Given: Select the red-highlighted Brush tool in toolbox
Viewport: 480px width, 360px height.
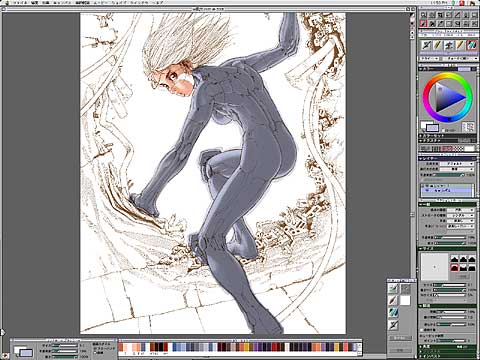Looking at the screenshot, I should [424, 23].
